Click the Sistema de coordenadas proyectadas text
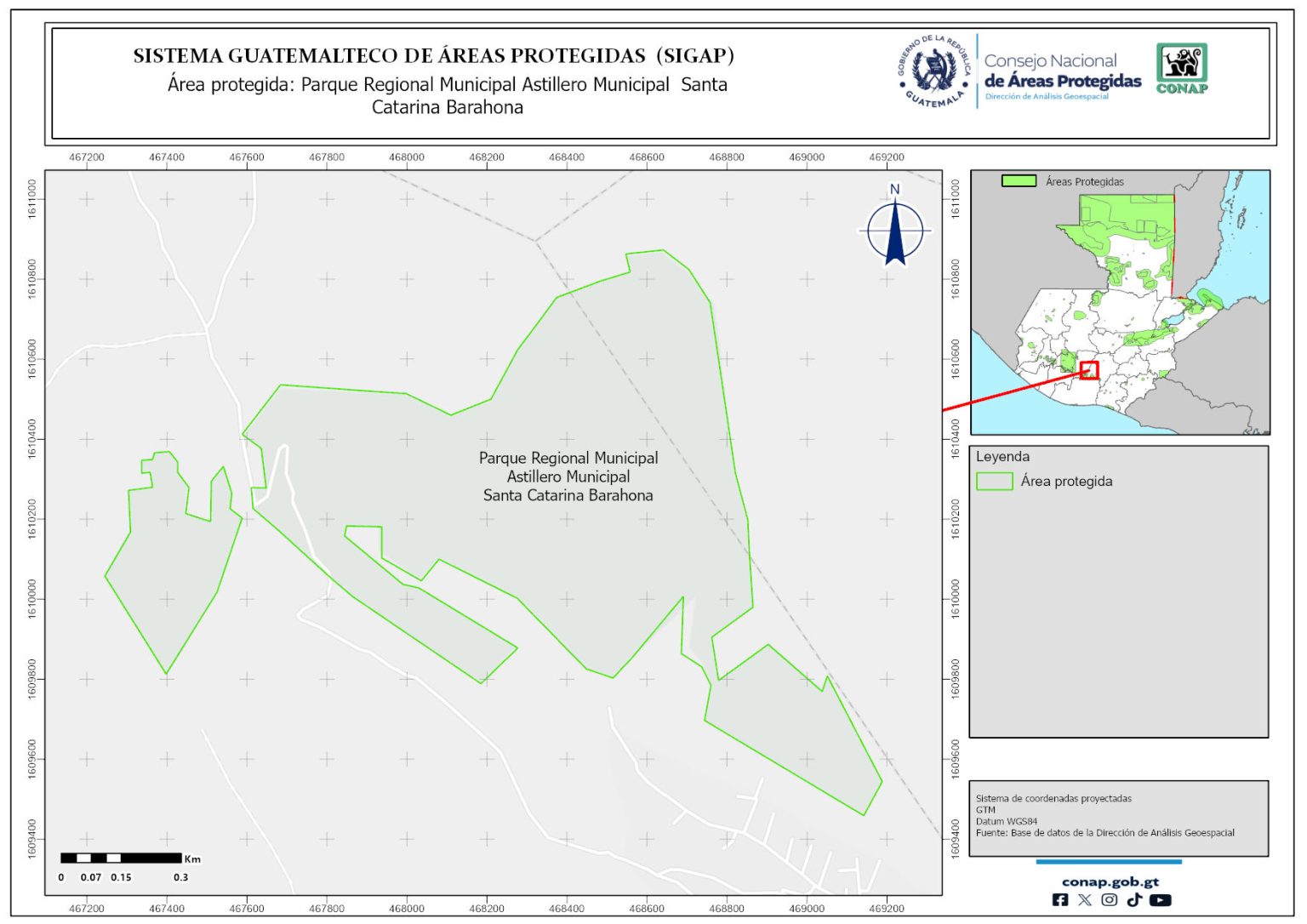The image size is (1307, 924). click(x=1053, y=799)
